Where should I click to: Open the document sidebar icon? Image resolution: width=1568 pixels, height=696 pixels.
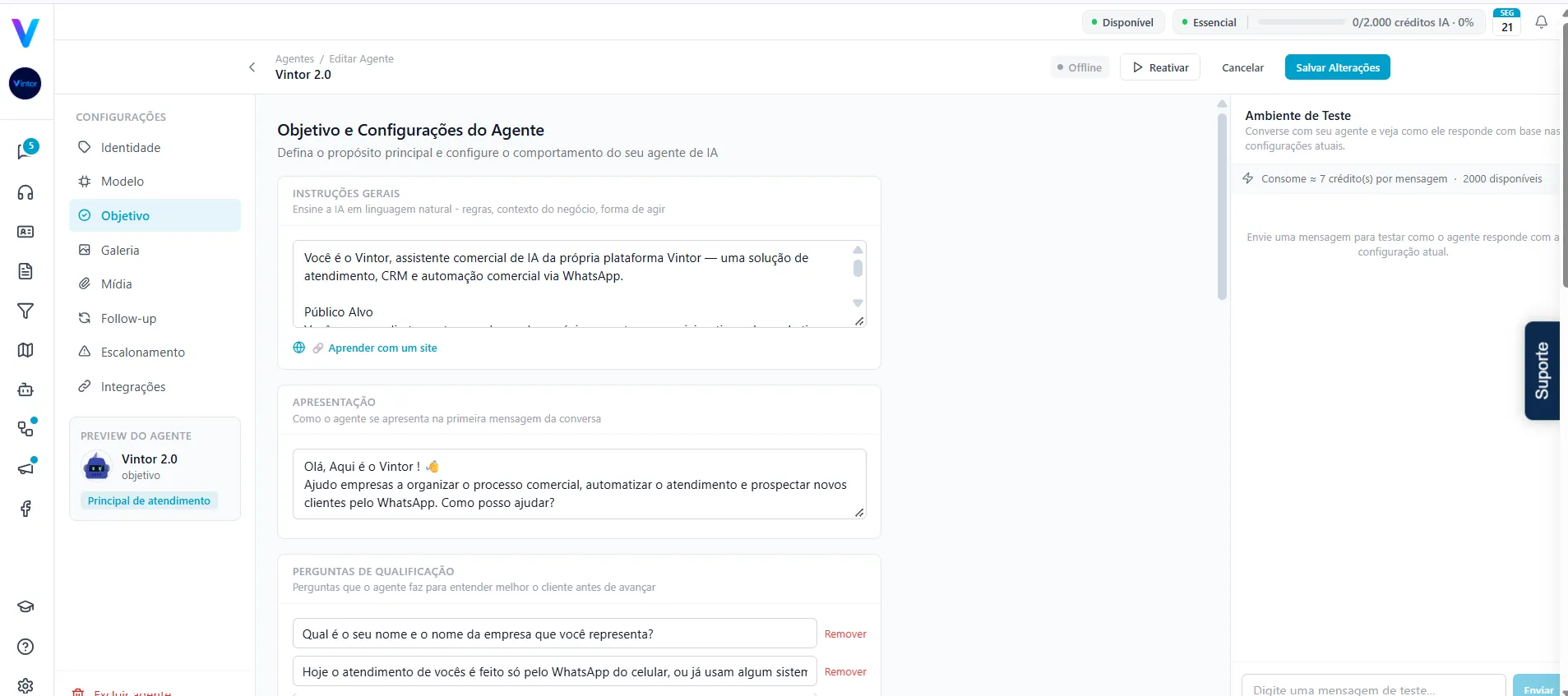(x=25, y=271)
